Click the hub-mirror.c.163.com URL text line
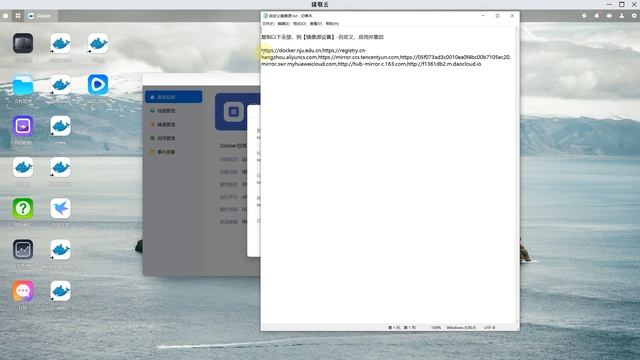Viewport: 640px width, 360px height. coord(371,64)
